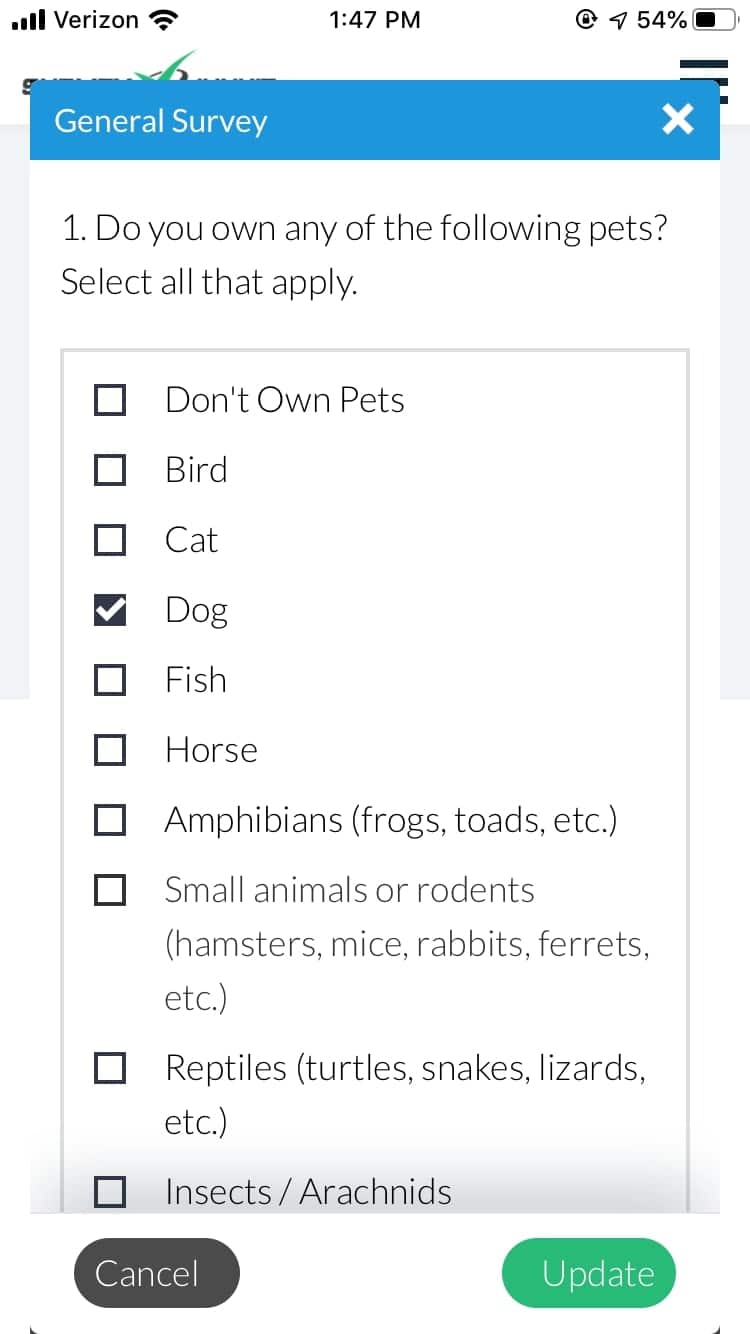Tap the green Update button

click(589, 1273)
